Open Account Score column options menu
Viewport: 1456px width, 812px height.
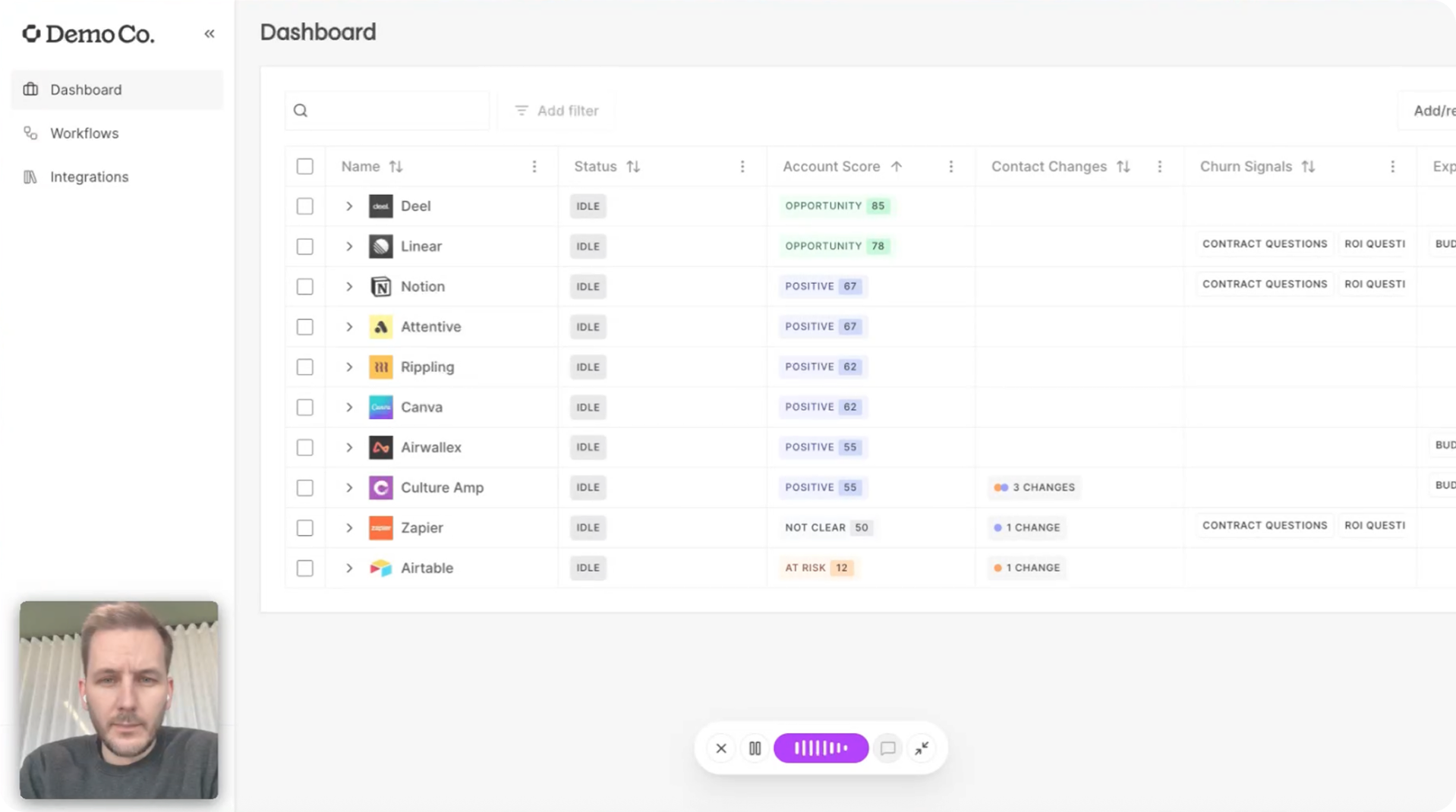click(951, 166)
